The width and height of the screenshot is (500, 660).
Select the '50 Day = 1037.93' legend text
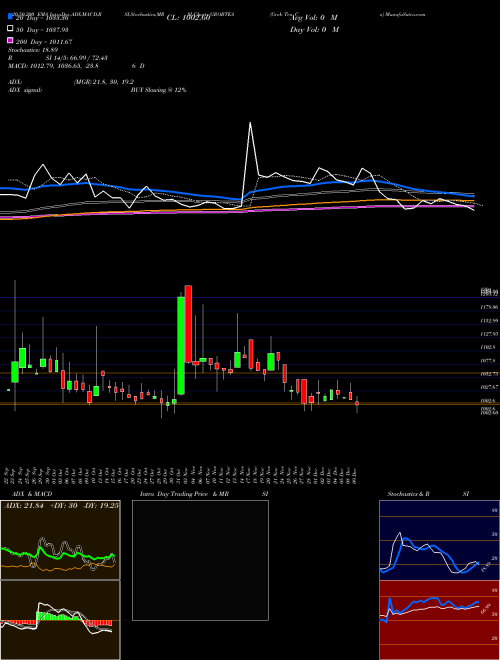click(x=42, y=30)
